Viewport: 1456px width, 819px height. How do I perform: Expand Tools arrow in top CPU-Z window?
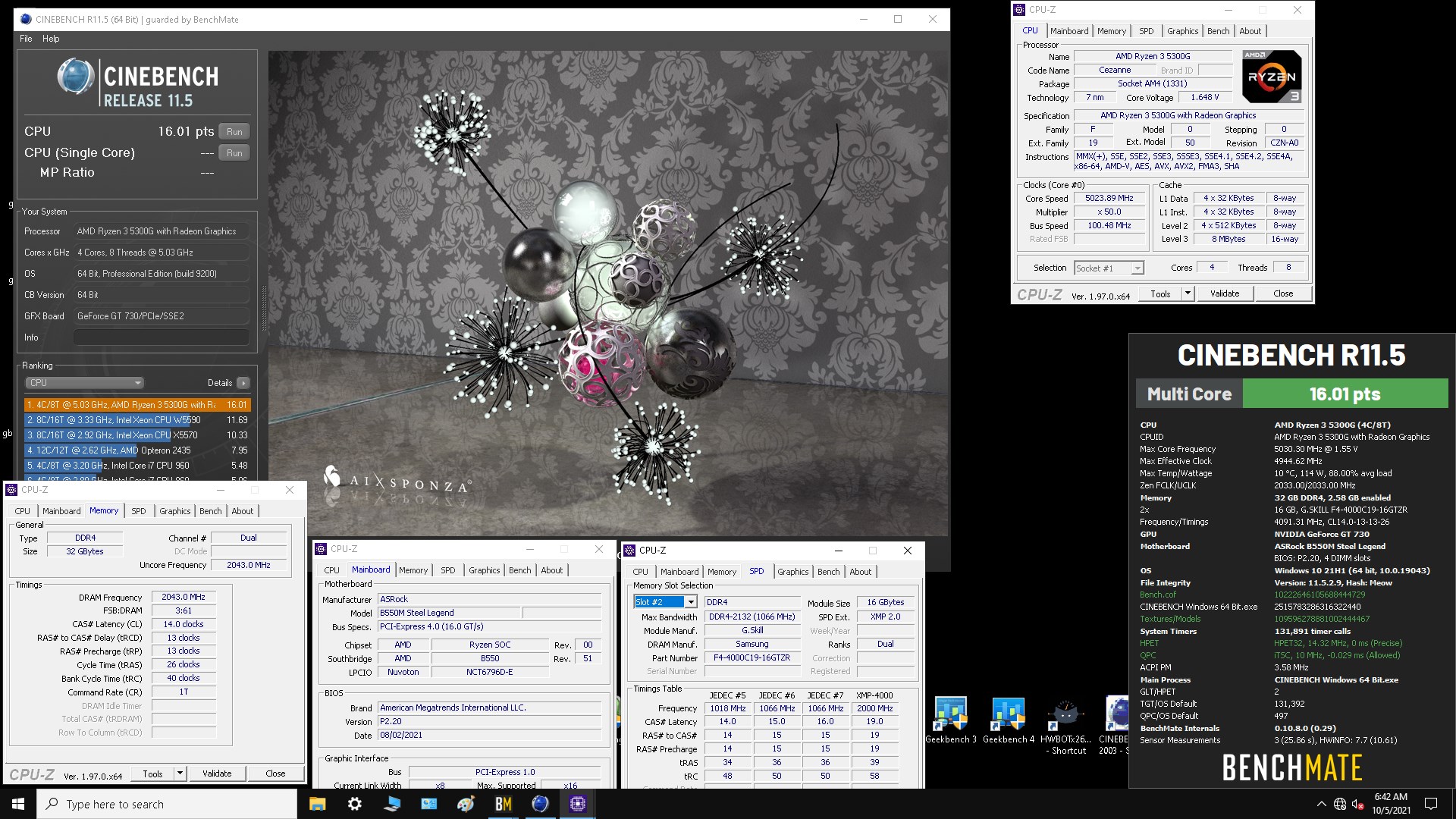click(x=1188, y=293)
